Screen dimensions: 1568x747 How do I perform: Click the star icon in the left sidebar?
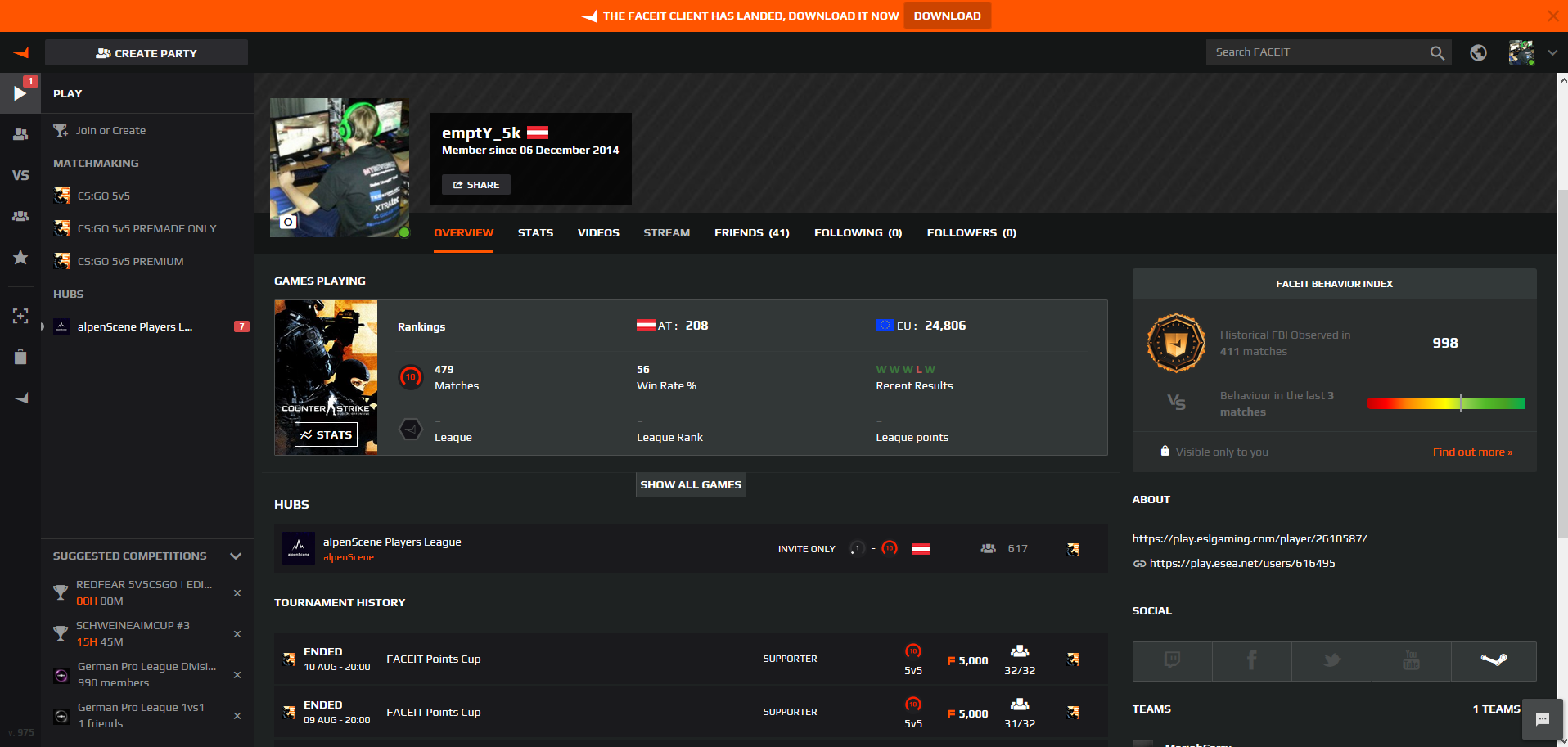pos(20,258)
